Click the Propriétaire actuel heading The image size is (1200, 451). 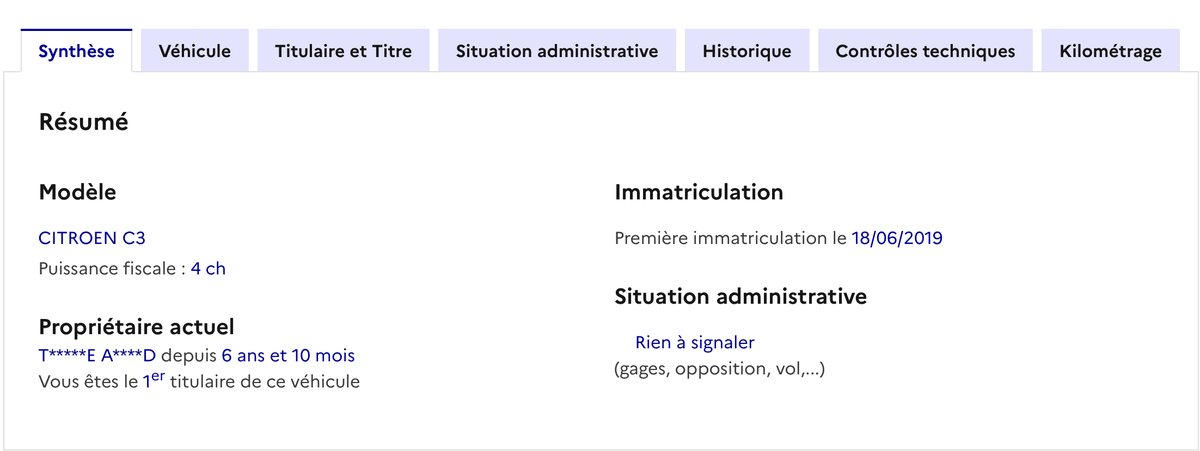coord(136,326)
